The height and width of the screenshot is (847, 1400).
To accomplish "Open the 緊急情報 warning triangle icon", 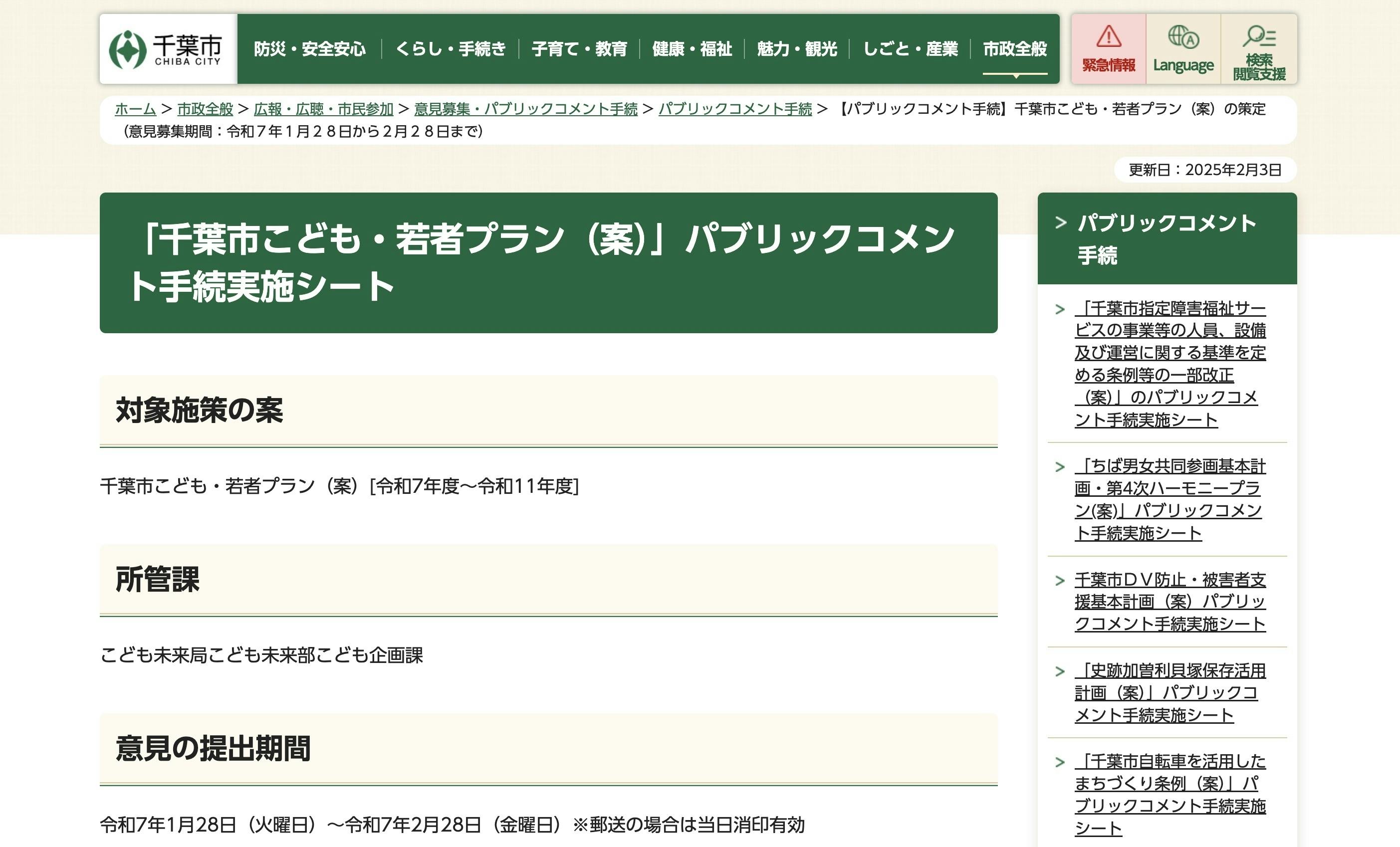I will tap(1108, 37).
